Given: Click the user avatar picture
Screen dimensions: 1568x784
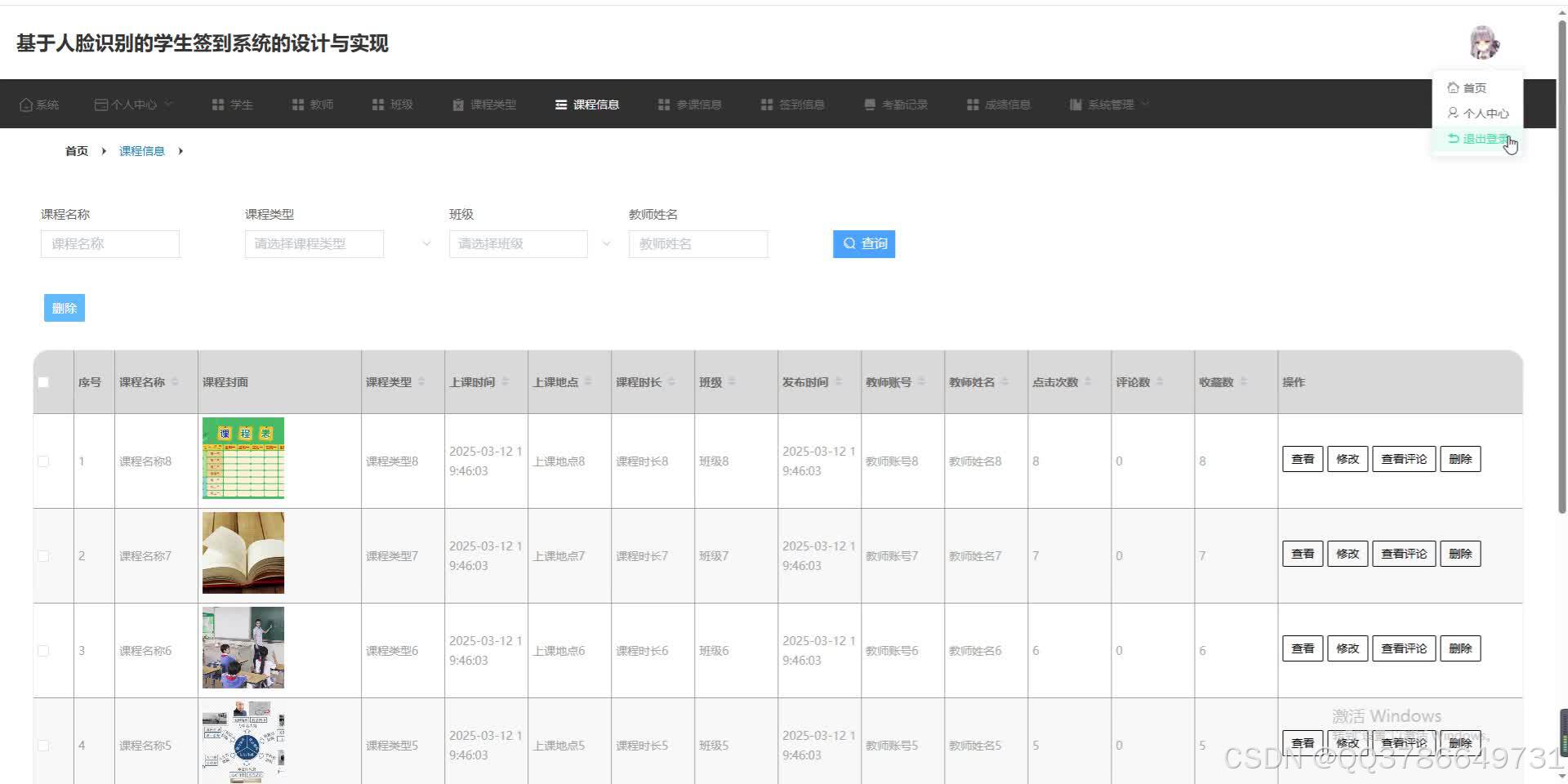Looking at the screenshot, I should (x=1484, y=42).
